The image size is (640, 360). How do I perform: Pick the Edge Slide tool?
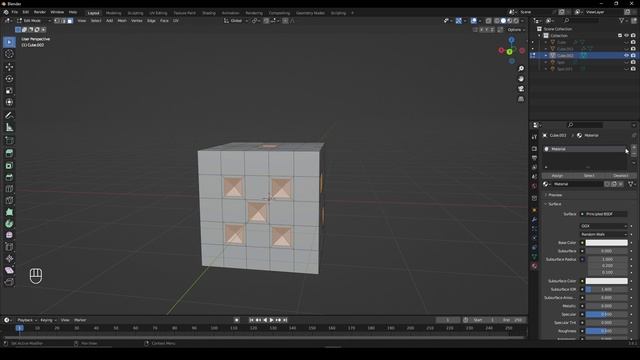tap(9, 247)
